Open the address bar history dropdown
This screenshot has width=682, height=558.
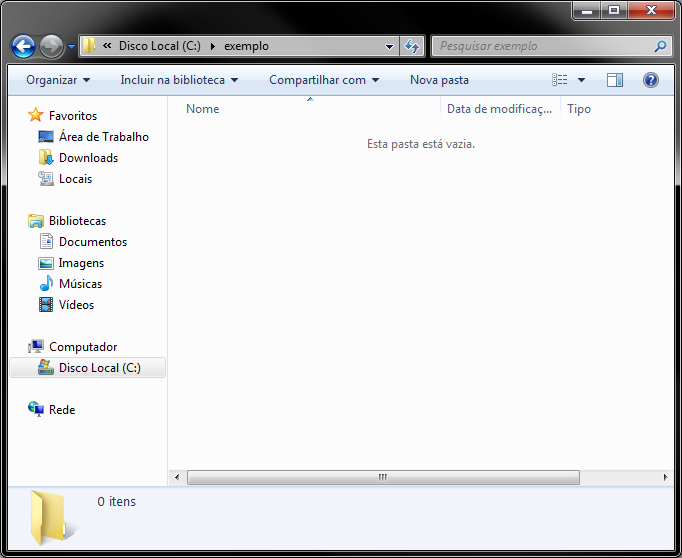coord(389,46)
